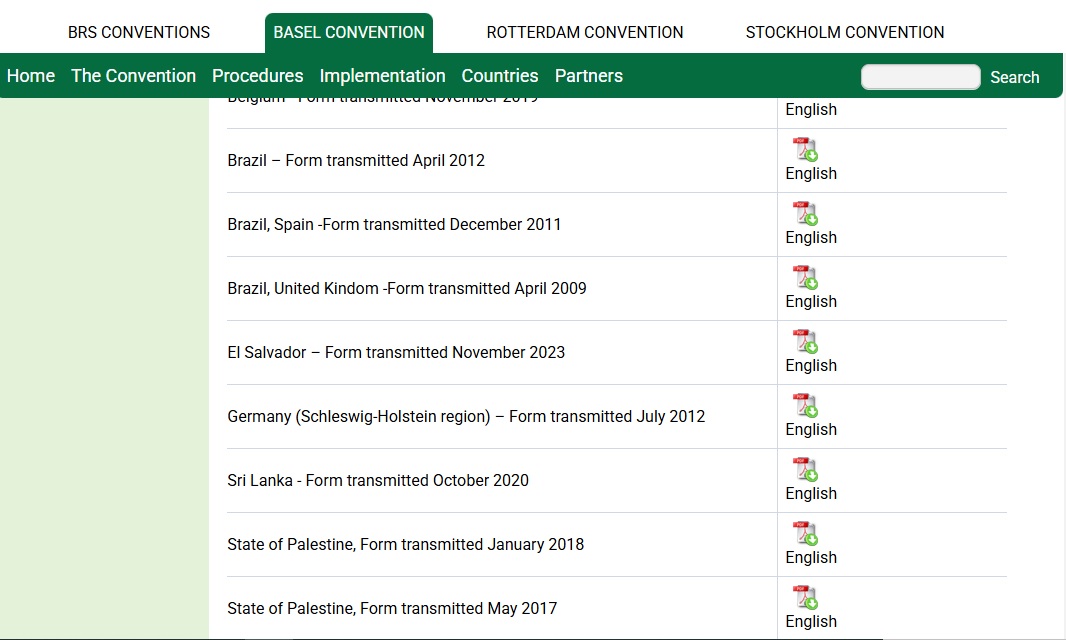Screen dimensions: 1066x640
Task: Open The Convention menu
Action: pos(133,76)
